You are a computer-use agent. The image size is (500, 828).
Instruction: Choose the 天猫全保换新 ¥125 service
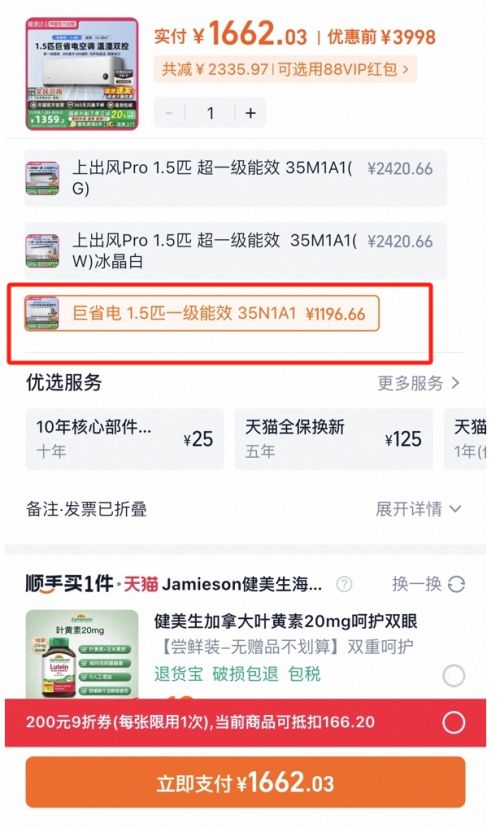pyautogui.click(x=334, y=439)
